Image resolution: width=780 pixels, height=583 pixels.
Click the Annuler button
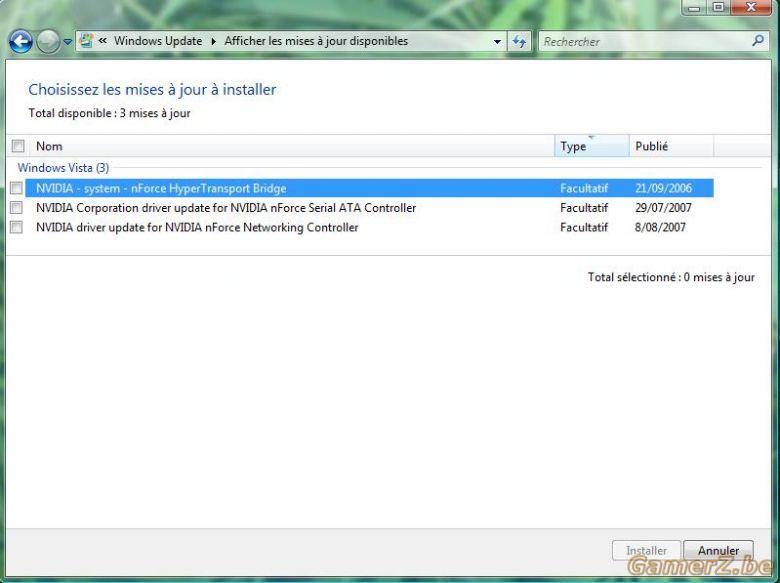pyautogui.click(x=718, y=551)
